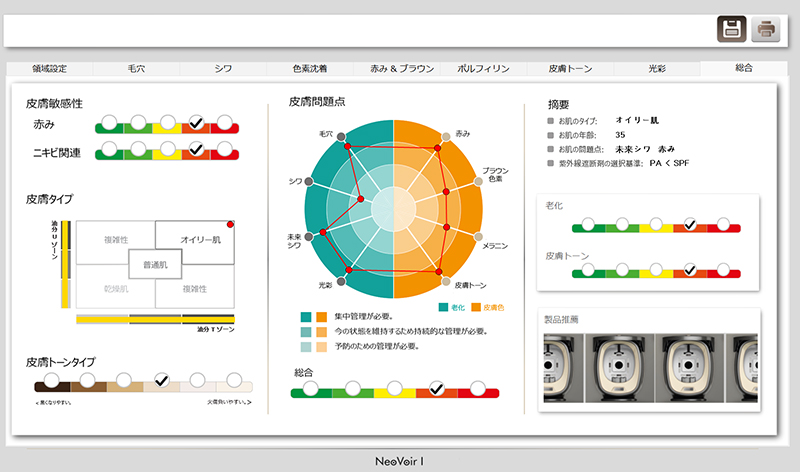This screenshot has height=472, width=800.
Task: Select the yellow circle on ニキビ関連 scale
Action: click(x=167, y=149)
